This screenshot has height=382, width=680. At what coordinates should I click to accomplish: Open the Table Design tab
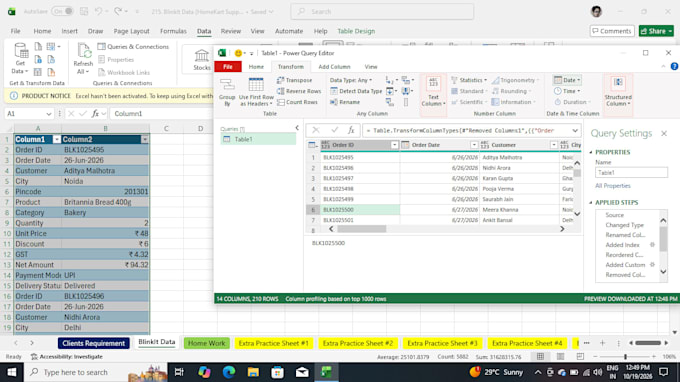point(356,31)
